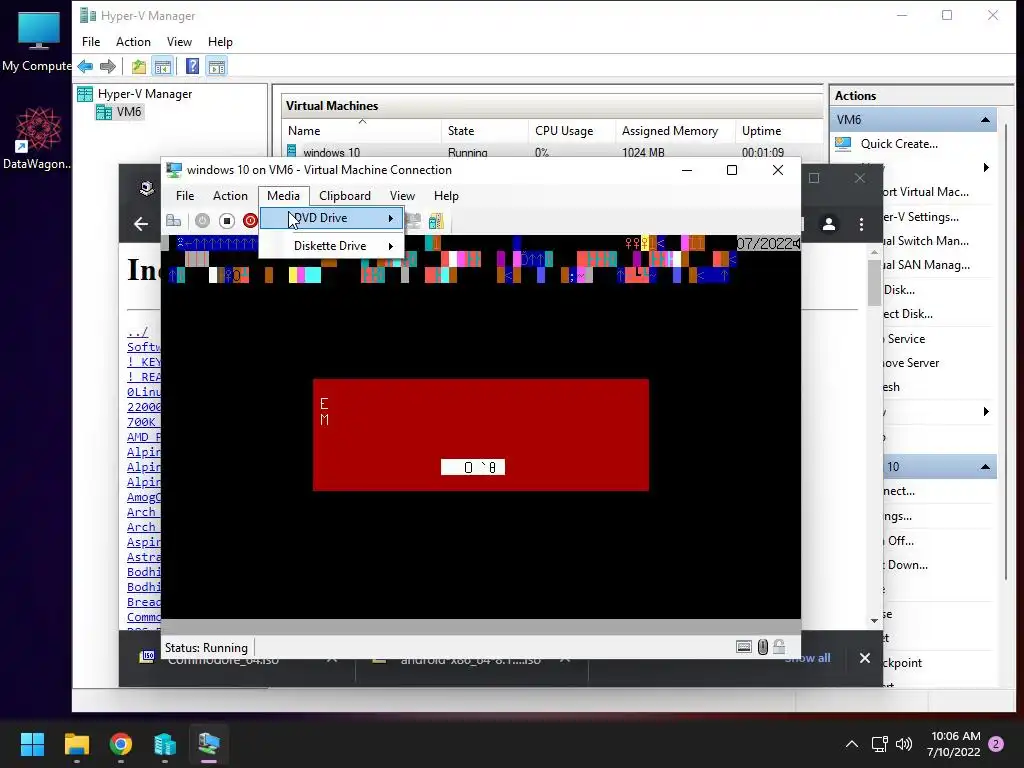
Task: Open Action menu in VM Connection window
Action: point(230,196)
